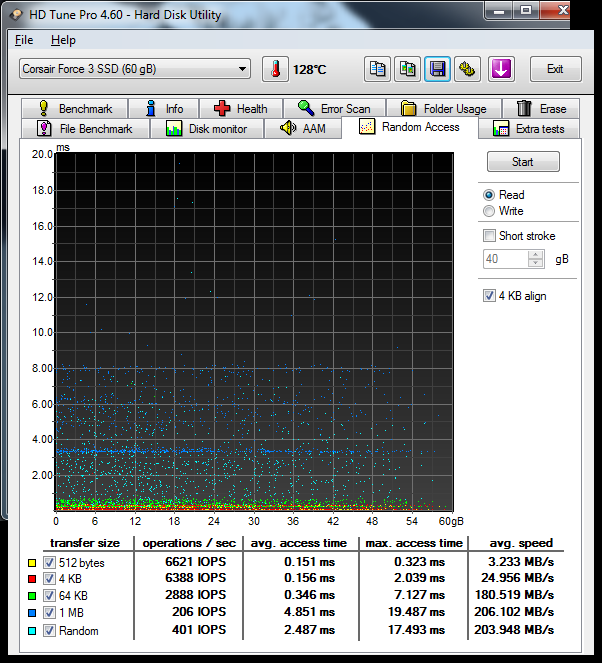602x663 pixels.
Task: Uncheck the 512 bytes transfer size checkbox
Action: pyautogui.click(x=49, y=563)
